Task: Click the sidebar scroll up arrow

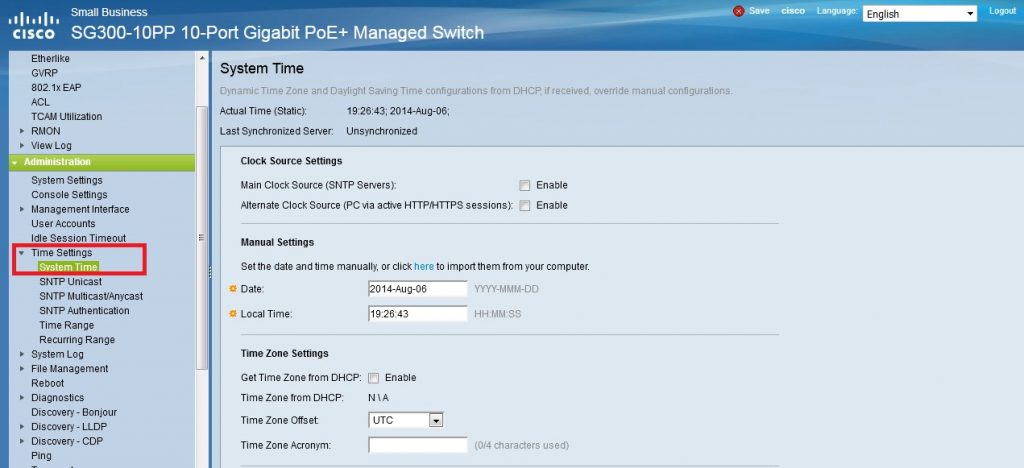Action: (x=202, y=58)
